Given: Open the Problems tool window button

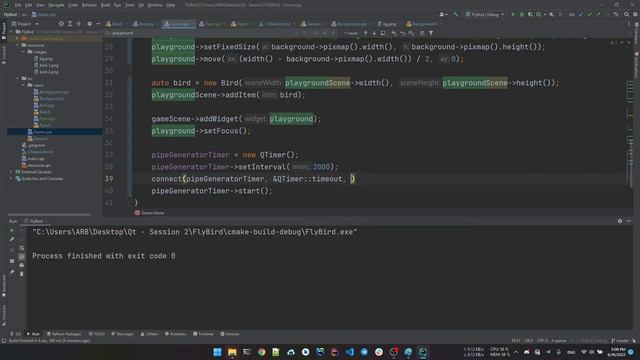Looking at the screenshot, I should click(x=176, y=334).
